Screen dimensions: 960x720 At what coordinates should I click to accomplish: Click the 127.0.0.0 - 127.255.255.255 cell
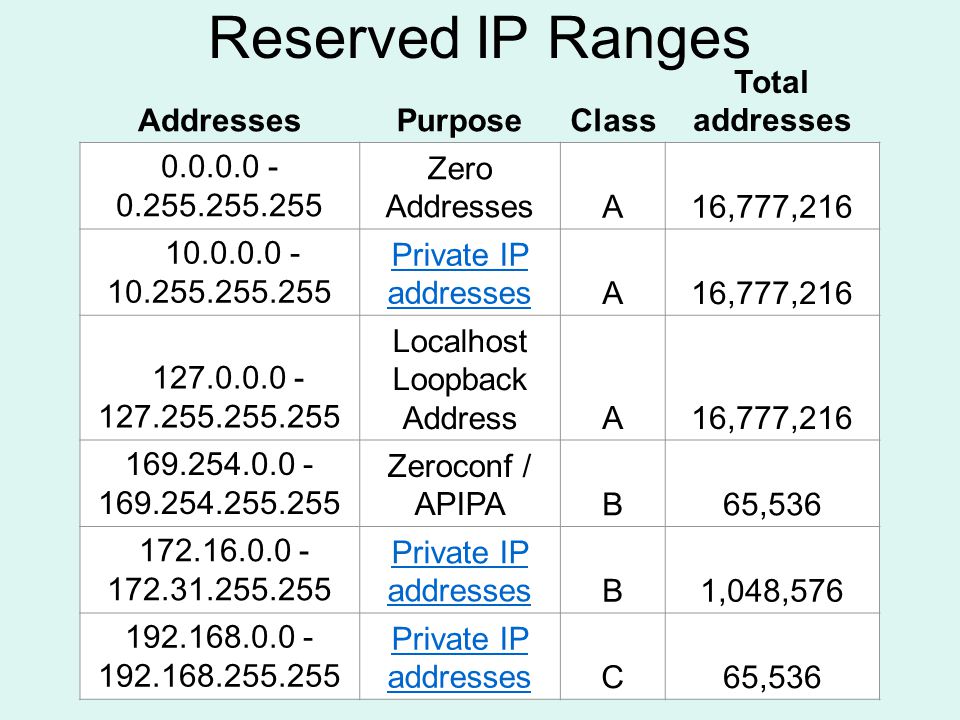(219, 378)
